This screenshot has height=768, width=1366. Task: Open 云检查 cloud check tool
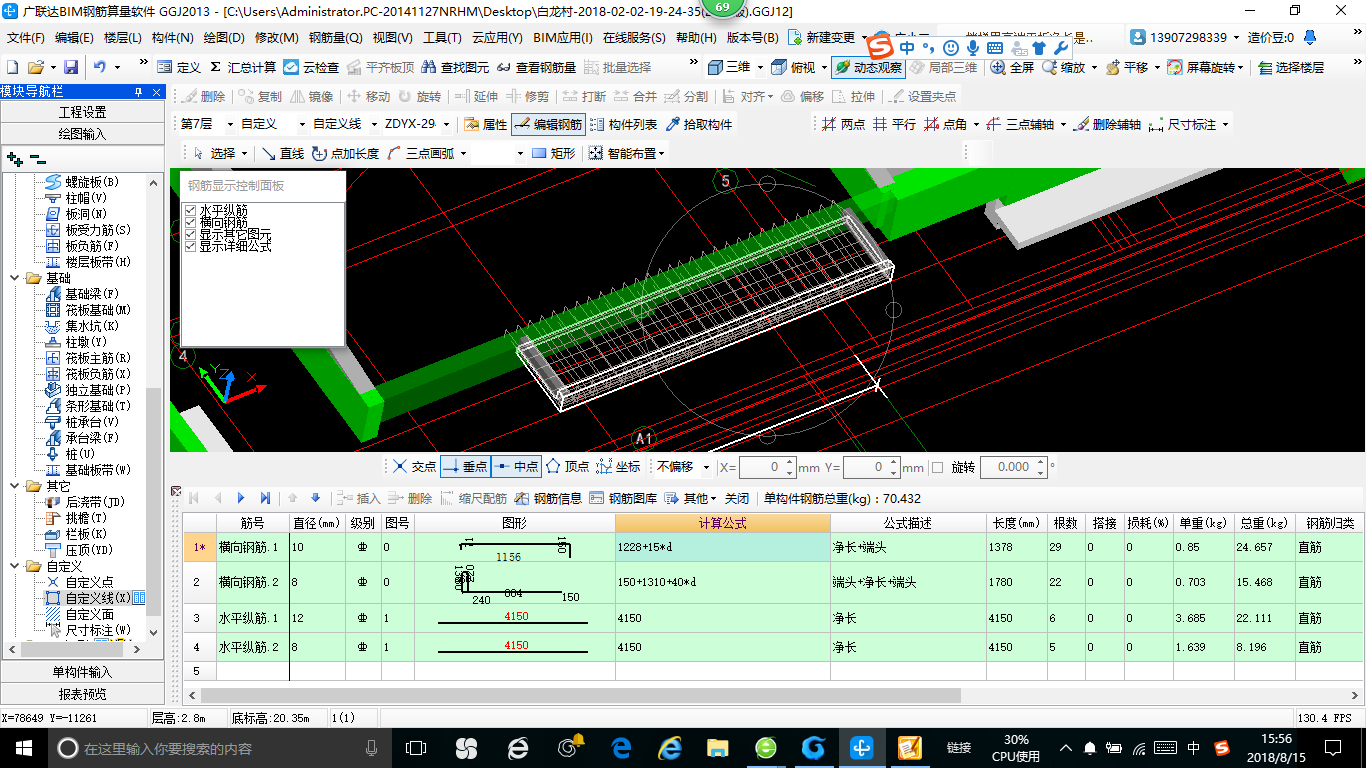pos(311,67)
